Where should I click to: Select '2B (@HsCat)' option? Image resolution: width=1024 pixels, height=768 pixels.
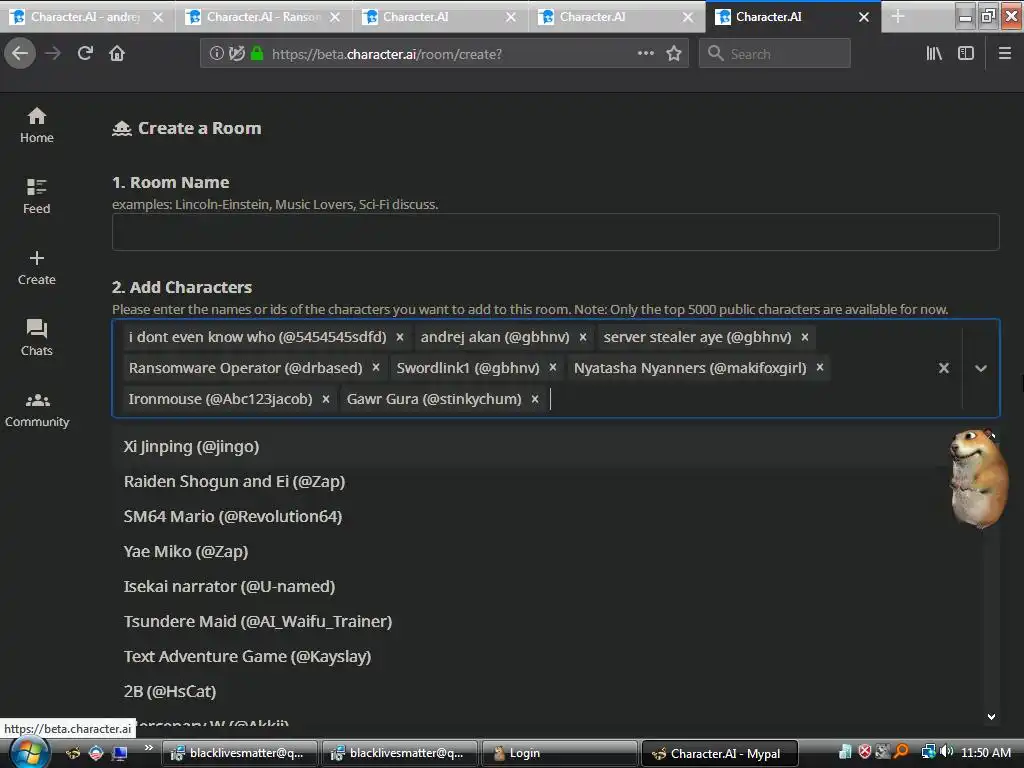(x=547, y=692)
